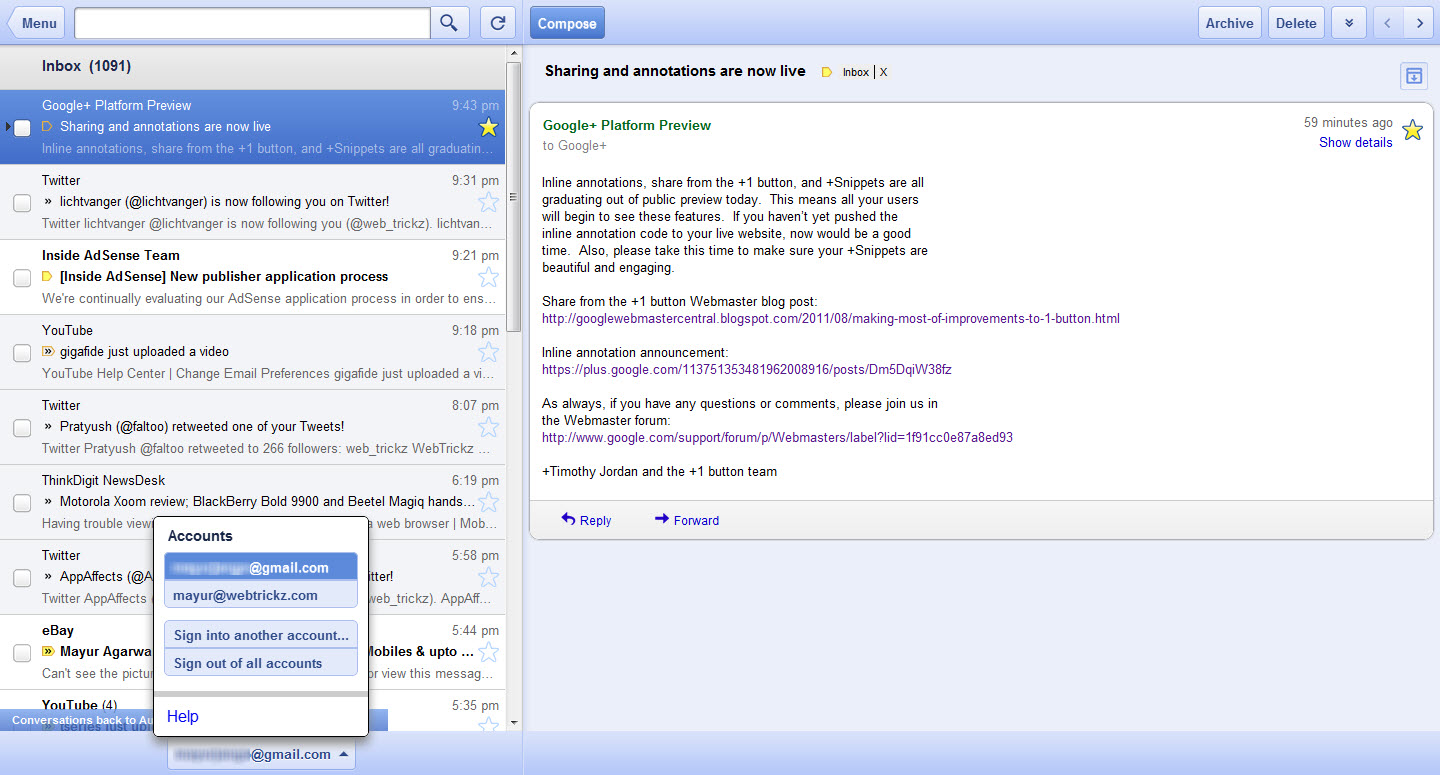Viewport: 1440px width, 775px height.
Task: Open the Motorola Xoom review email
Action: [253, 502]
